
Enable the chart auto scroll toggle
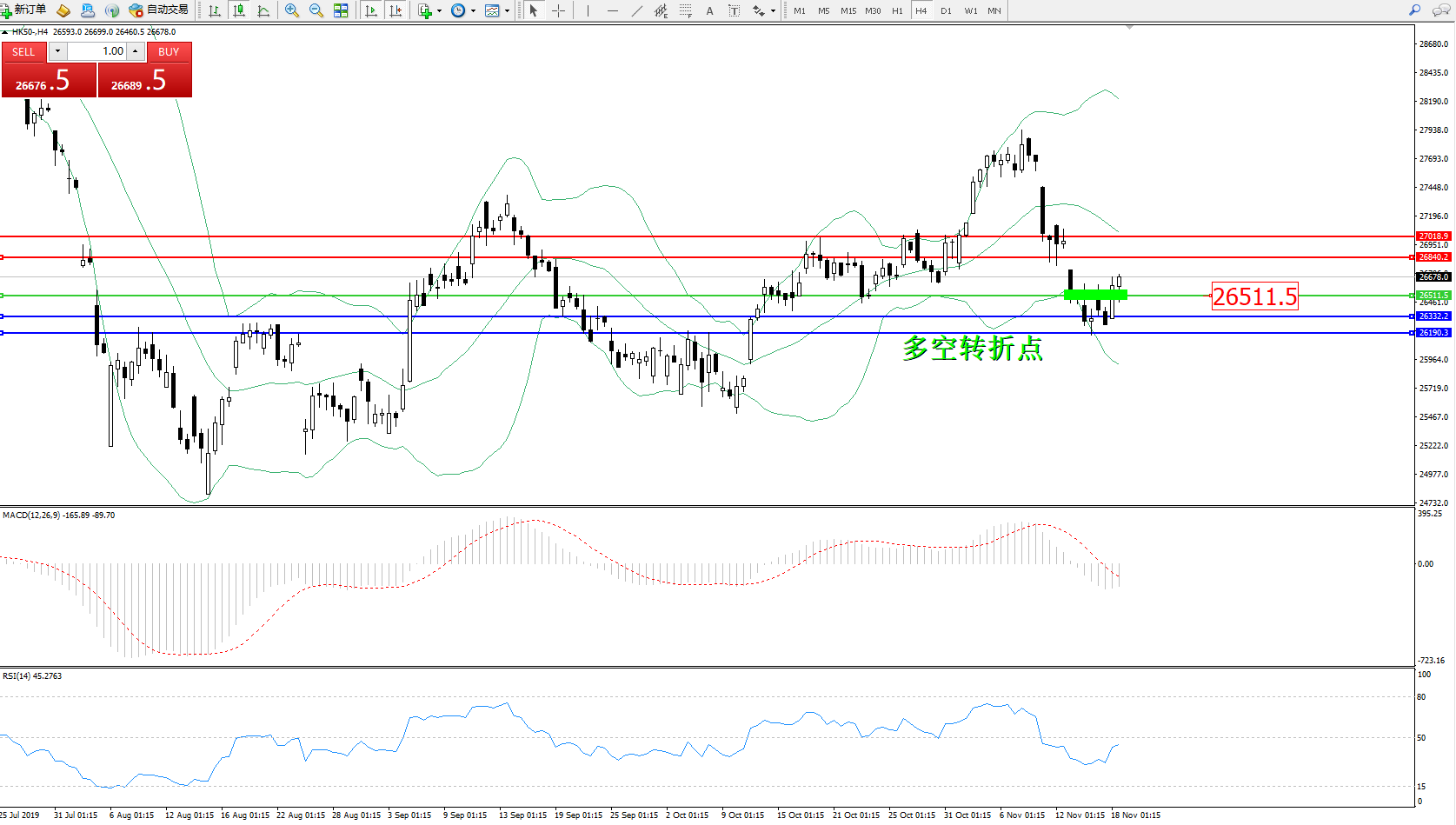[371, 10]
